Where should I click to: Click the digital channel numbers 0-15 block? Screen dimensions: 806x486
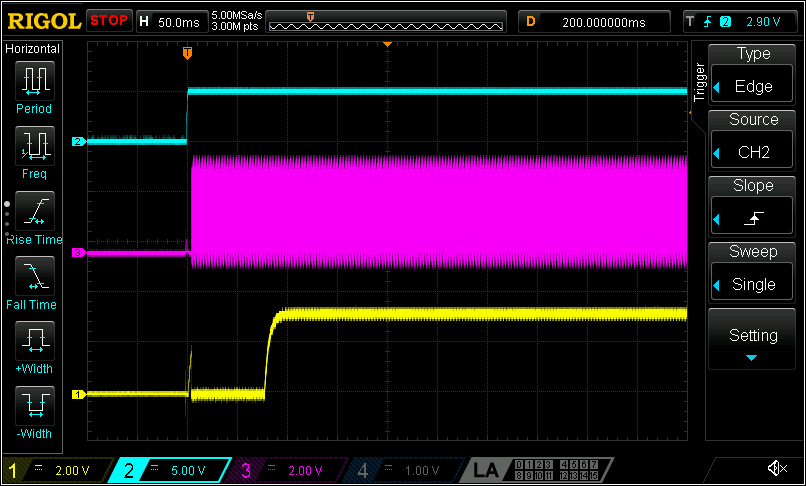tap(557, 470)
